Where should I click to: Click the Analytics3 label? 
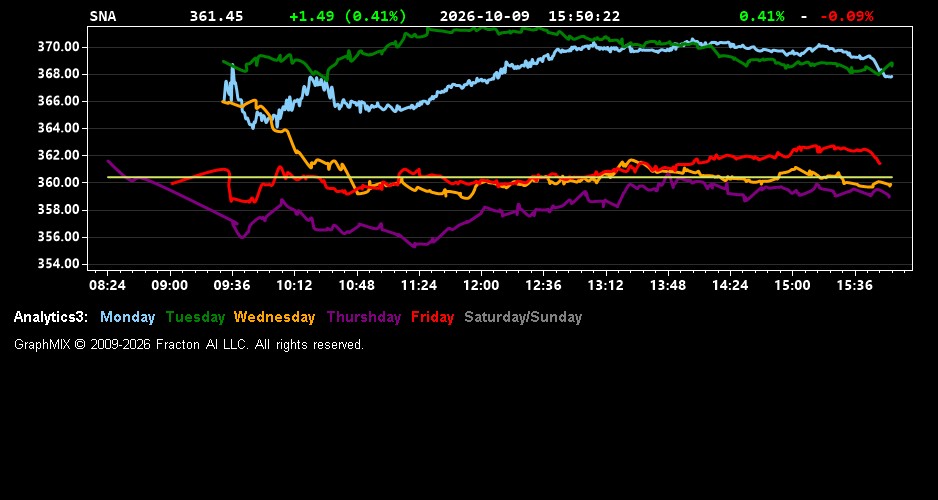pos(51,317)
